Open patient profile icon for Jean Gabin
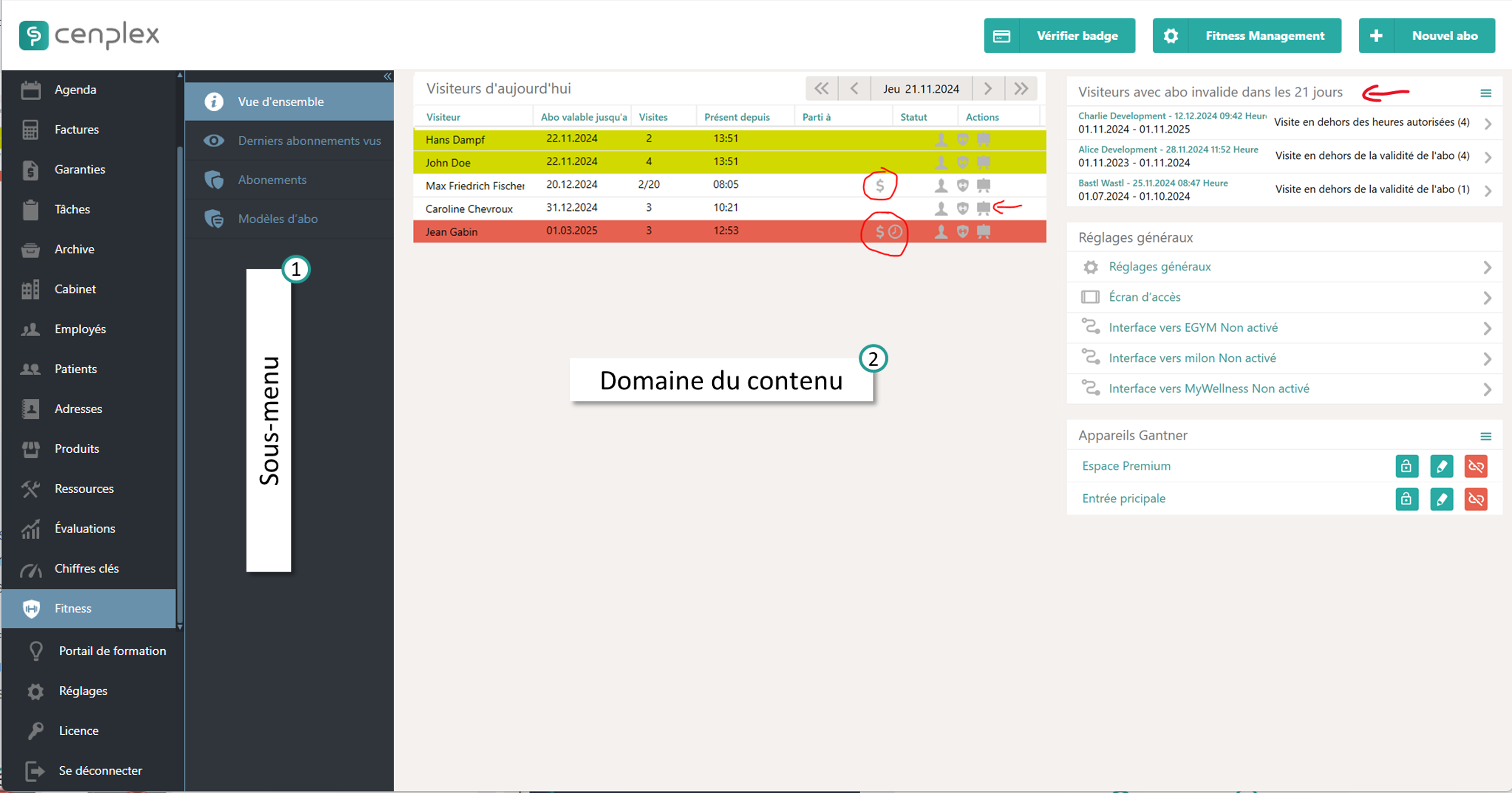This screenshot has width=1512, height=793. [x=942, y=231]
